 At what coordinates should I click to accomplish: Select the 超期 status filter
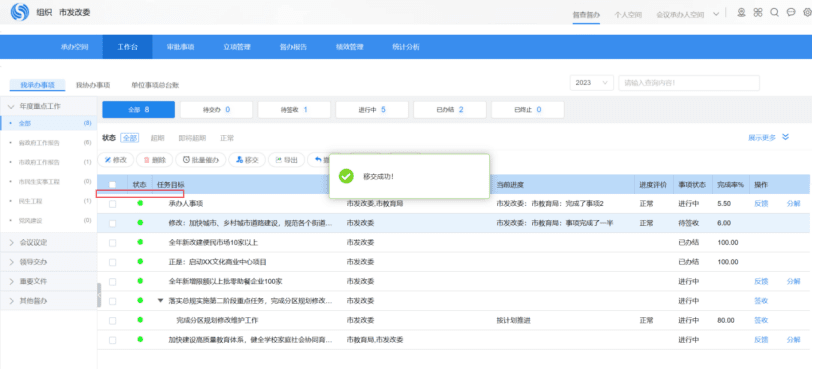coord(158,138)
